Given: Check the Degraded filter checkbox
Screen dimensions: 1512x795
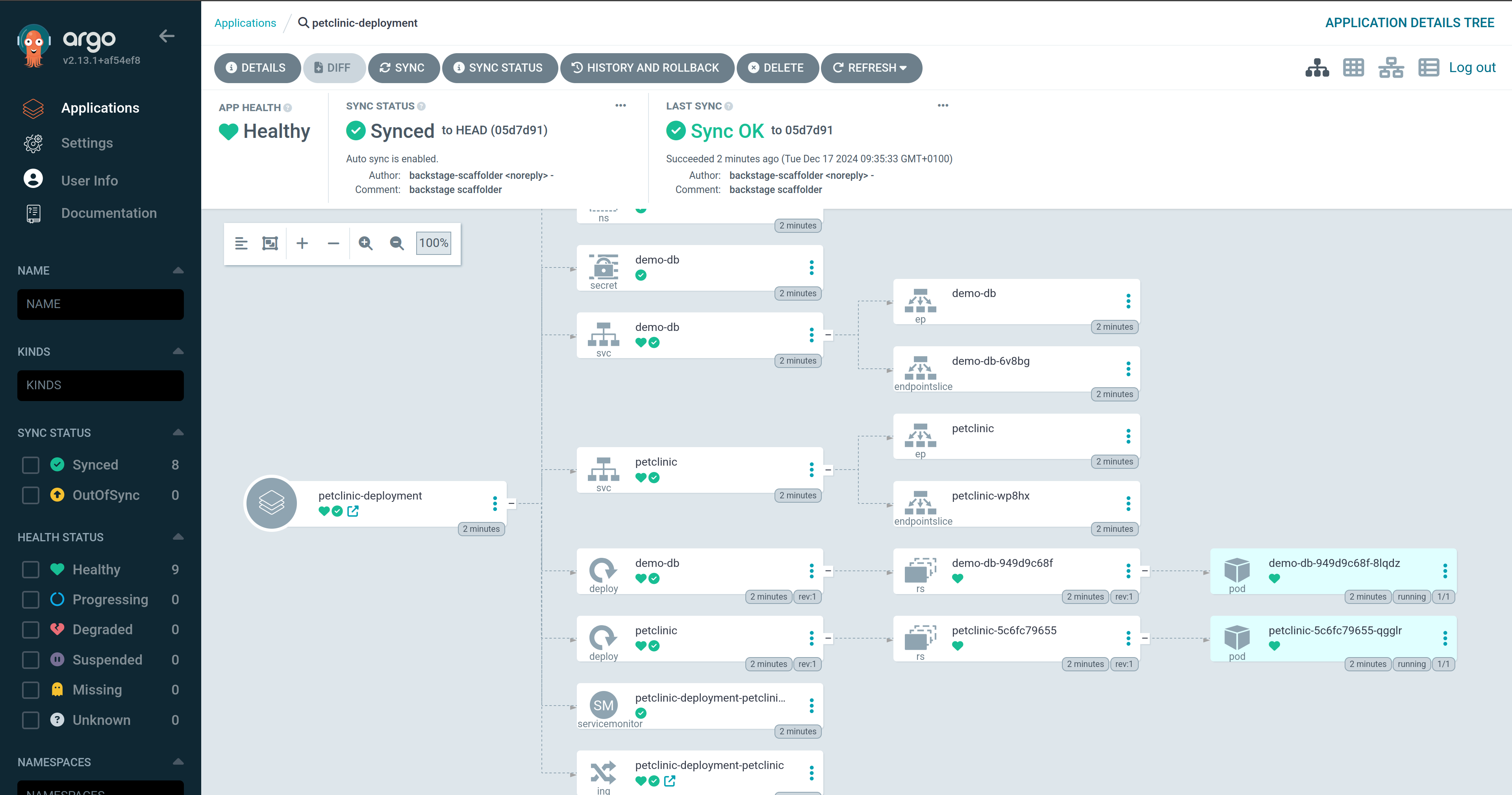Looking at the screenshot, I should pos(31,630).
